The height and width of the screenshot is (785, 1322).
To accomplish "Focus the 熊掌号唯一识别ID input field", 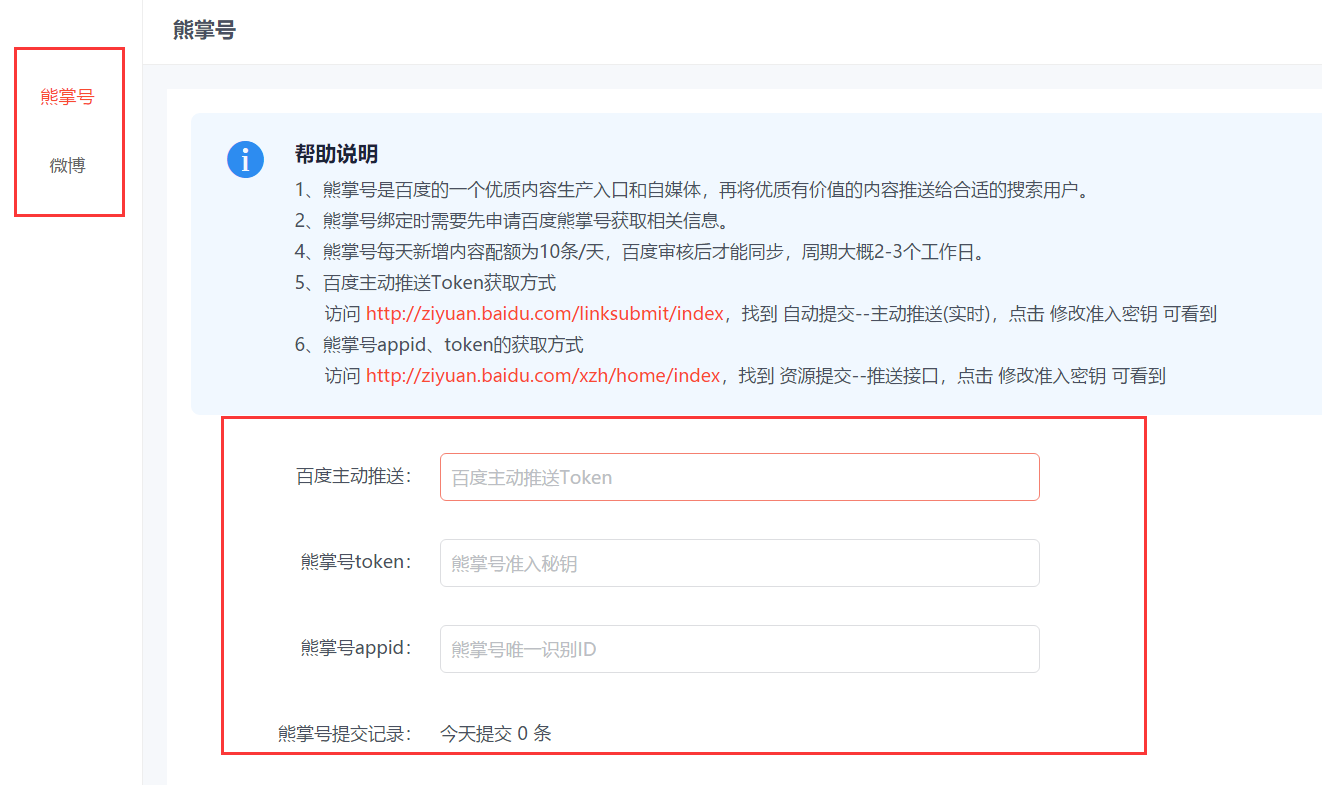I will point(740,649).
